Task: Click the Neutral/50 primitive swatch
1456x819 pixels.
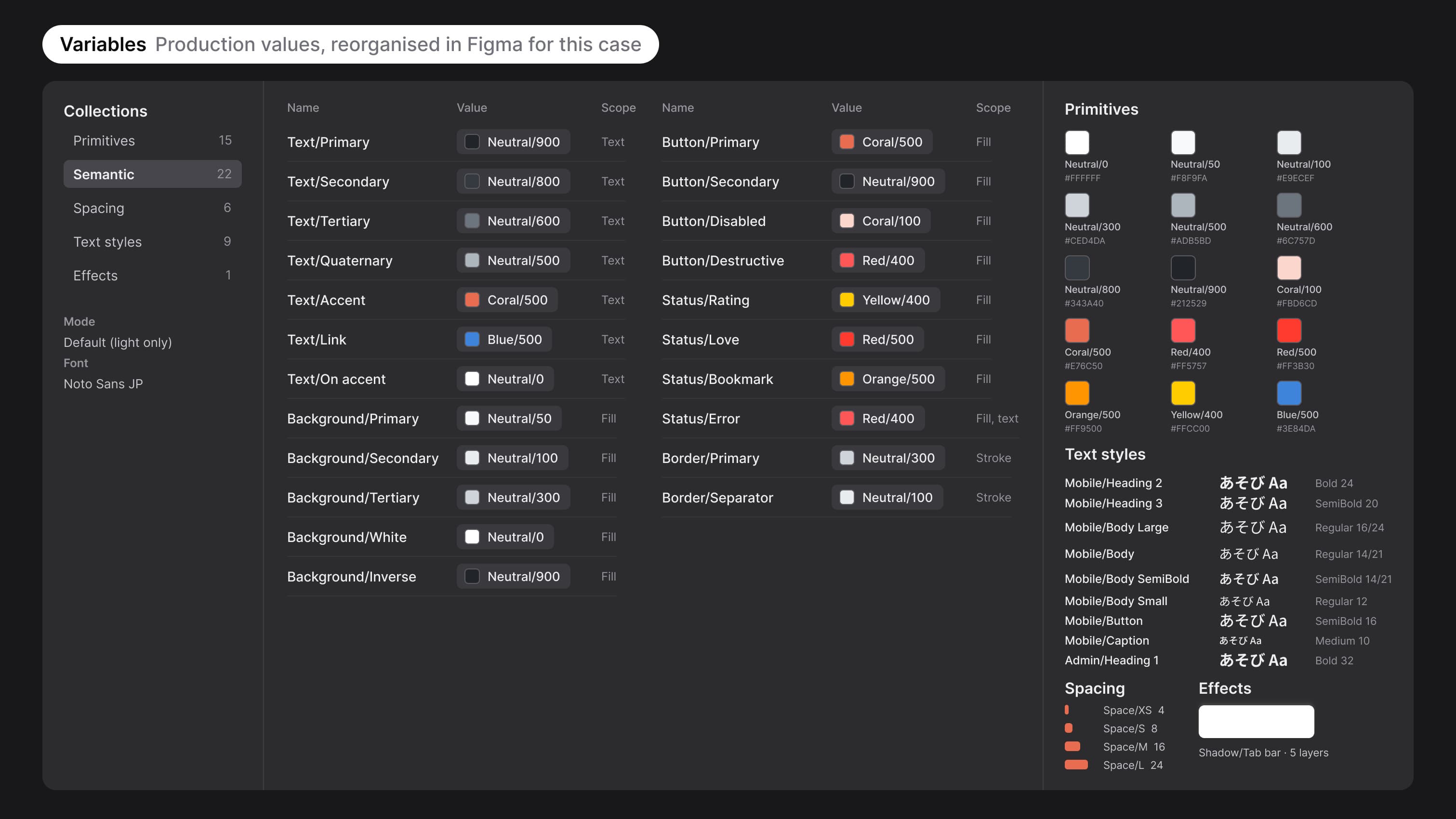Action: point(1183,143)
